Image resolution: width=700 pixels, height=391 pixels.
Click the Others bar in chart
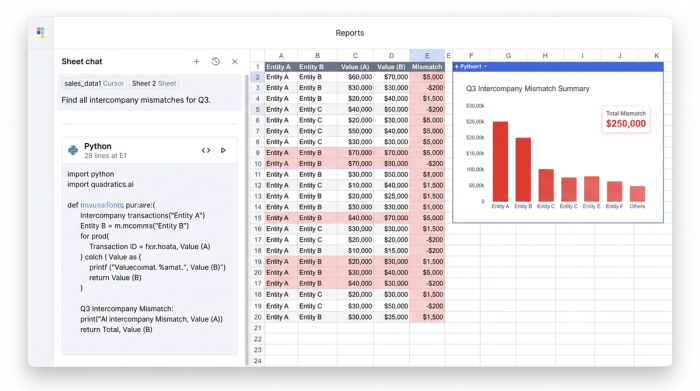click(x=637, y=194)
